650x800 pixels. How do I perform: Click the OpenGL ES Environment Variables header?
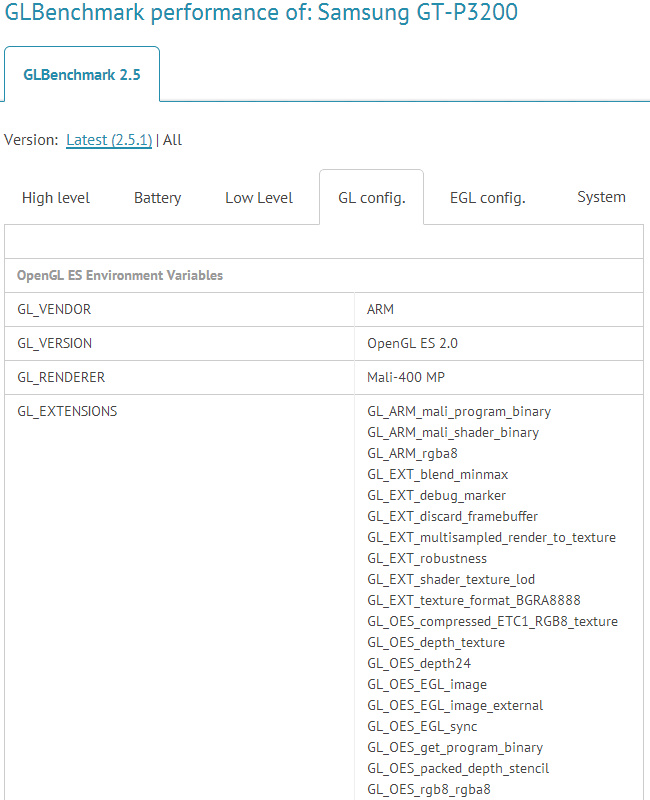coord(120,275)
